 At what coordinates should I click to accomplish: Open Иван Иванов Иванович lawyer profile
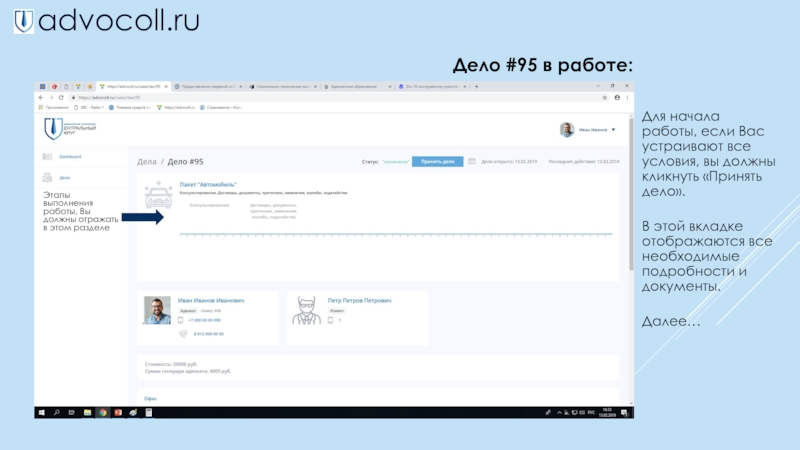coord(211,300)
